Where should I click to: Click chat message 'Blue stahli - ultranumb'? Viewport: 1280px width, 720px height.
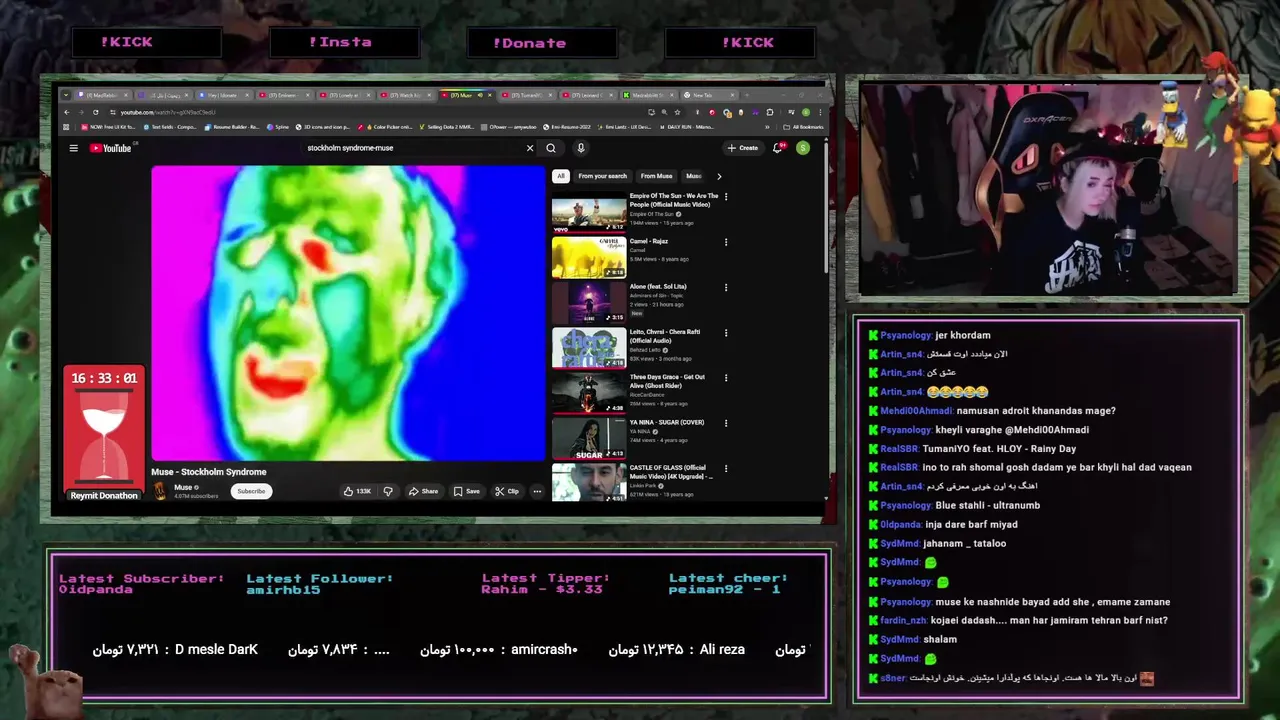pos(987,505)
